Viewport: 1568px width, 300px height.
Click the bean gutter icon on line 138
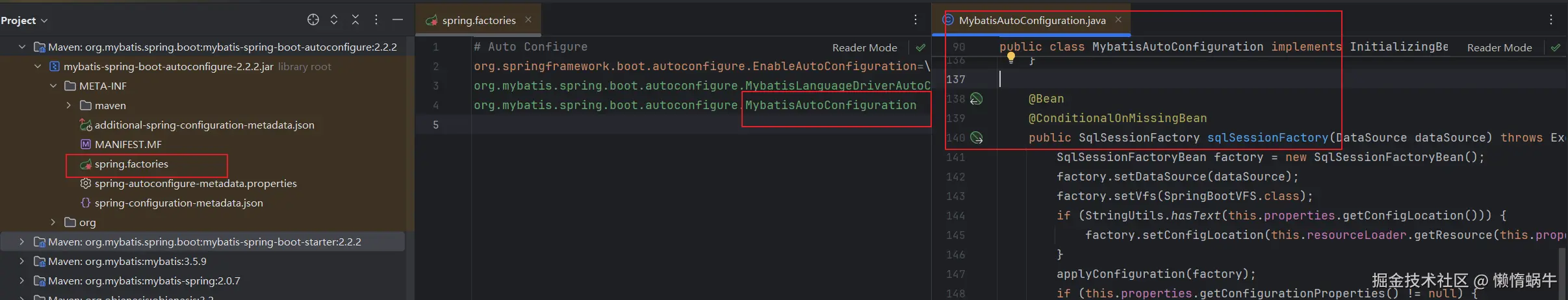(976, 99)
